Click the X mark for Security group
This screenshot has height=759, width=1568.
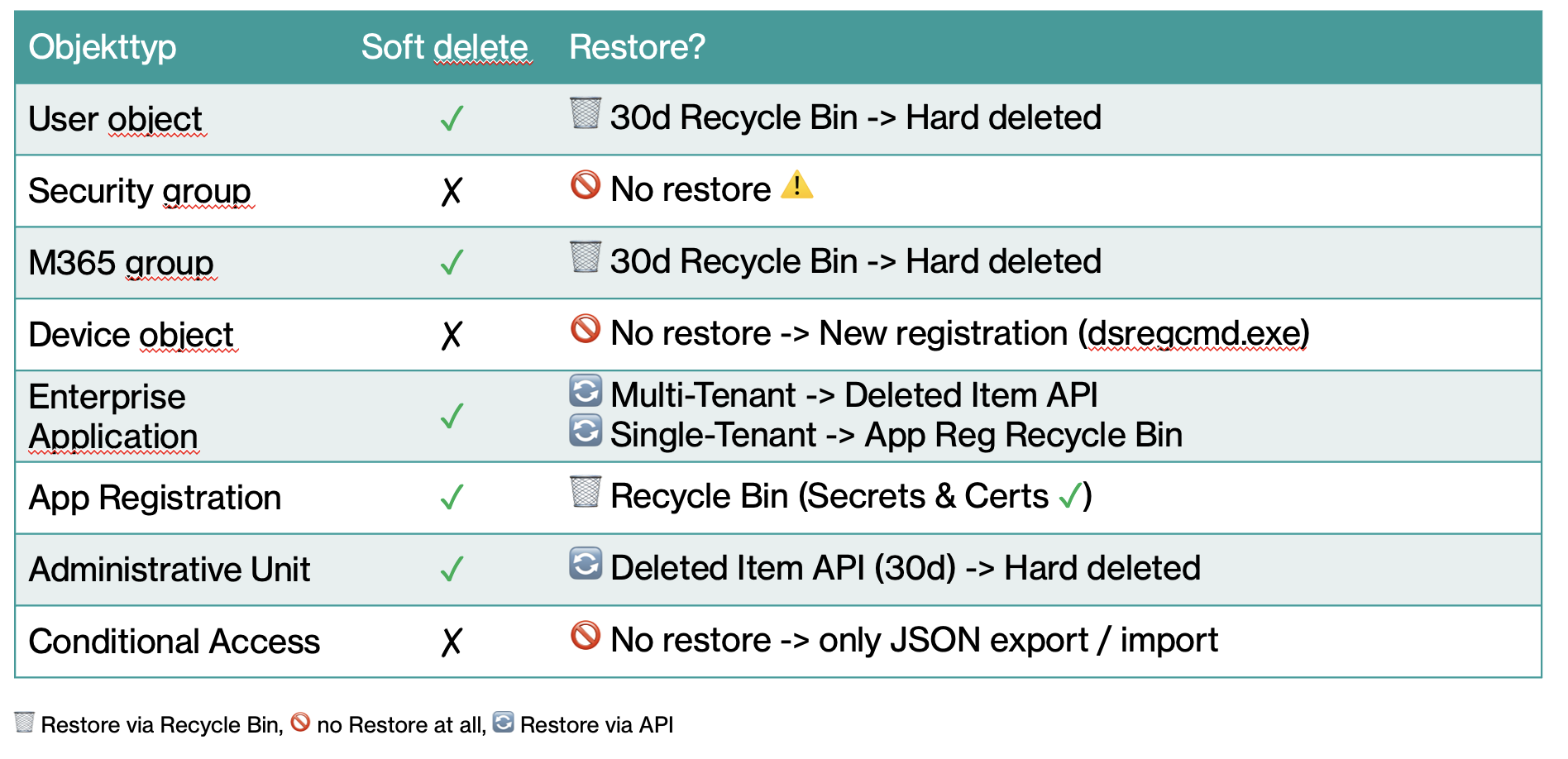tap(452, 191)
